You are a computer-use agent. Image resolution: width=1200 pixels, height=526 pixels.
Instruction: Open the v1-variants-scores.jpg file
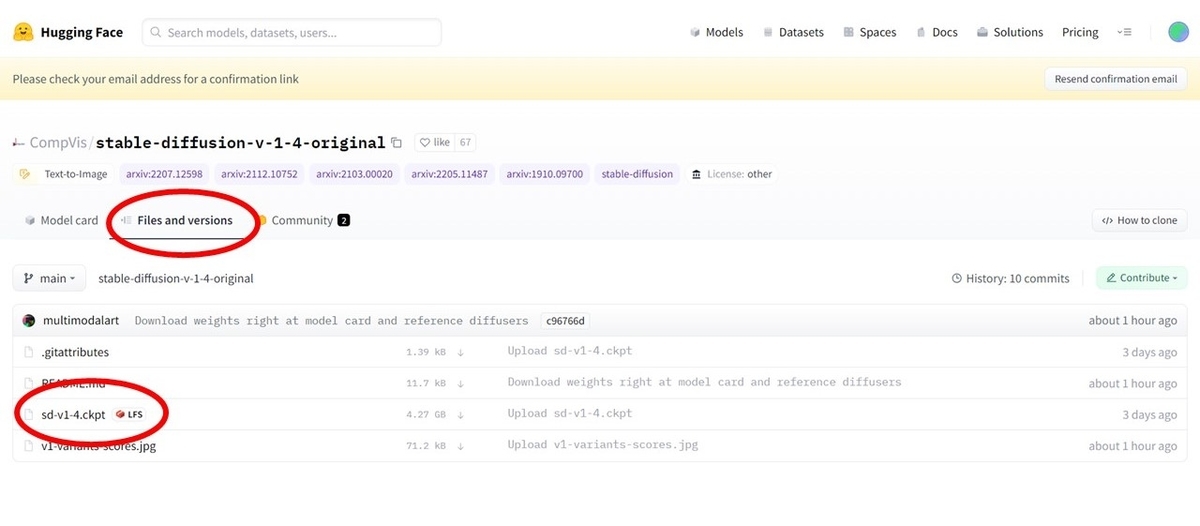pyautogui.click(x=98, y=446)
